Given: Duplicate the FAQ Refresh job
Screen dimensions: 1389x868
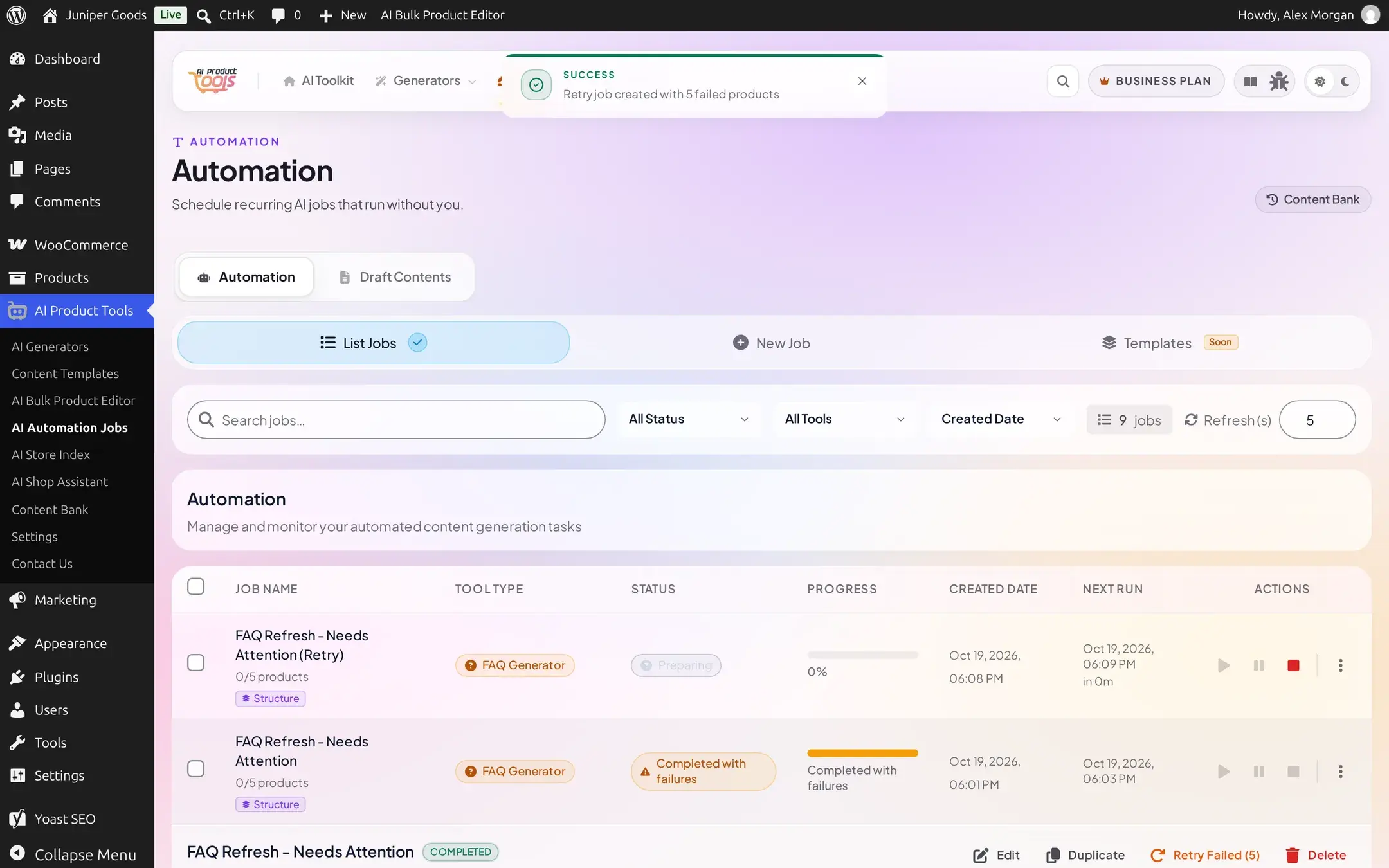Looking at the screenshot, I should 1085,855.
